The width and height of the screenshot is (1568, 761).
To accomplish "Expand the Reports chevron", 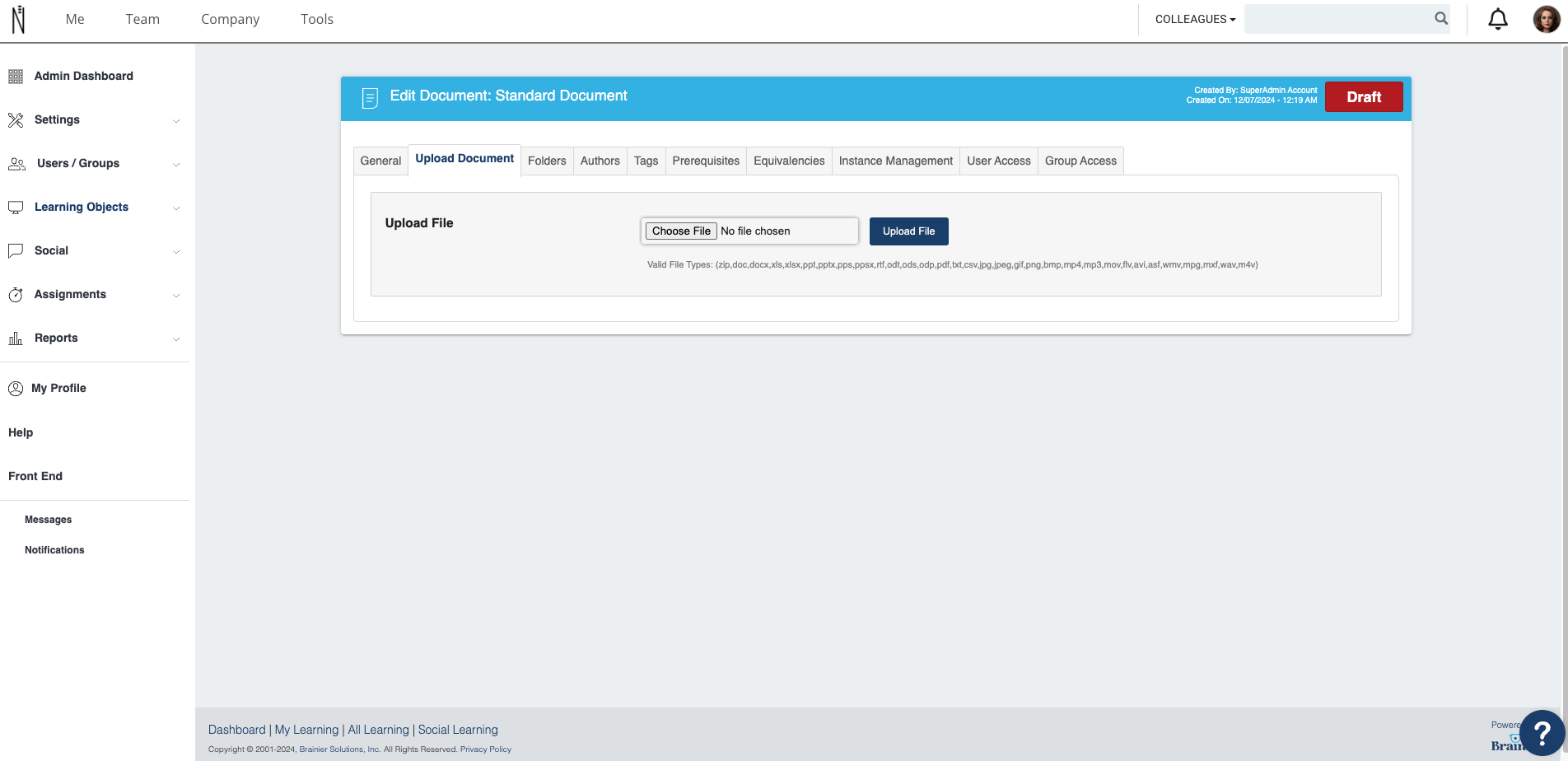I will point(176,339).
